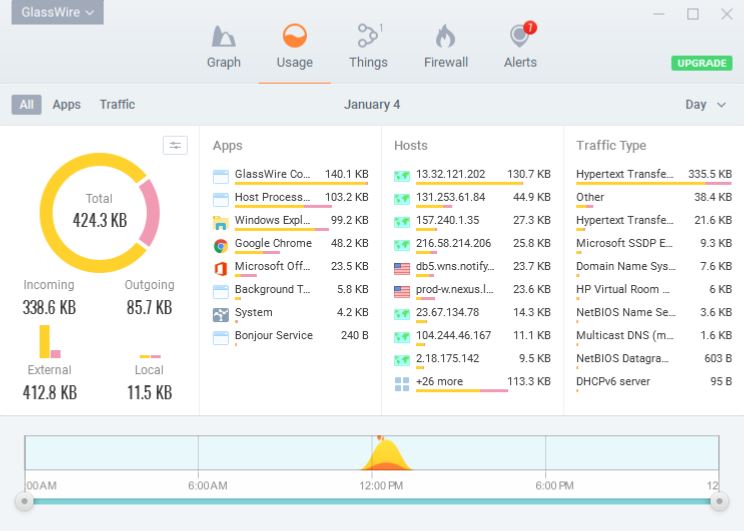Click world map icon for host 2.18.175.142

tap(402, 360)
